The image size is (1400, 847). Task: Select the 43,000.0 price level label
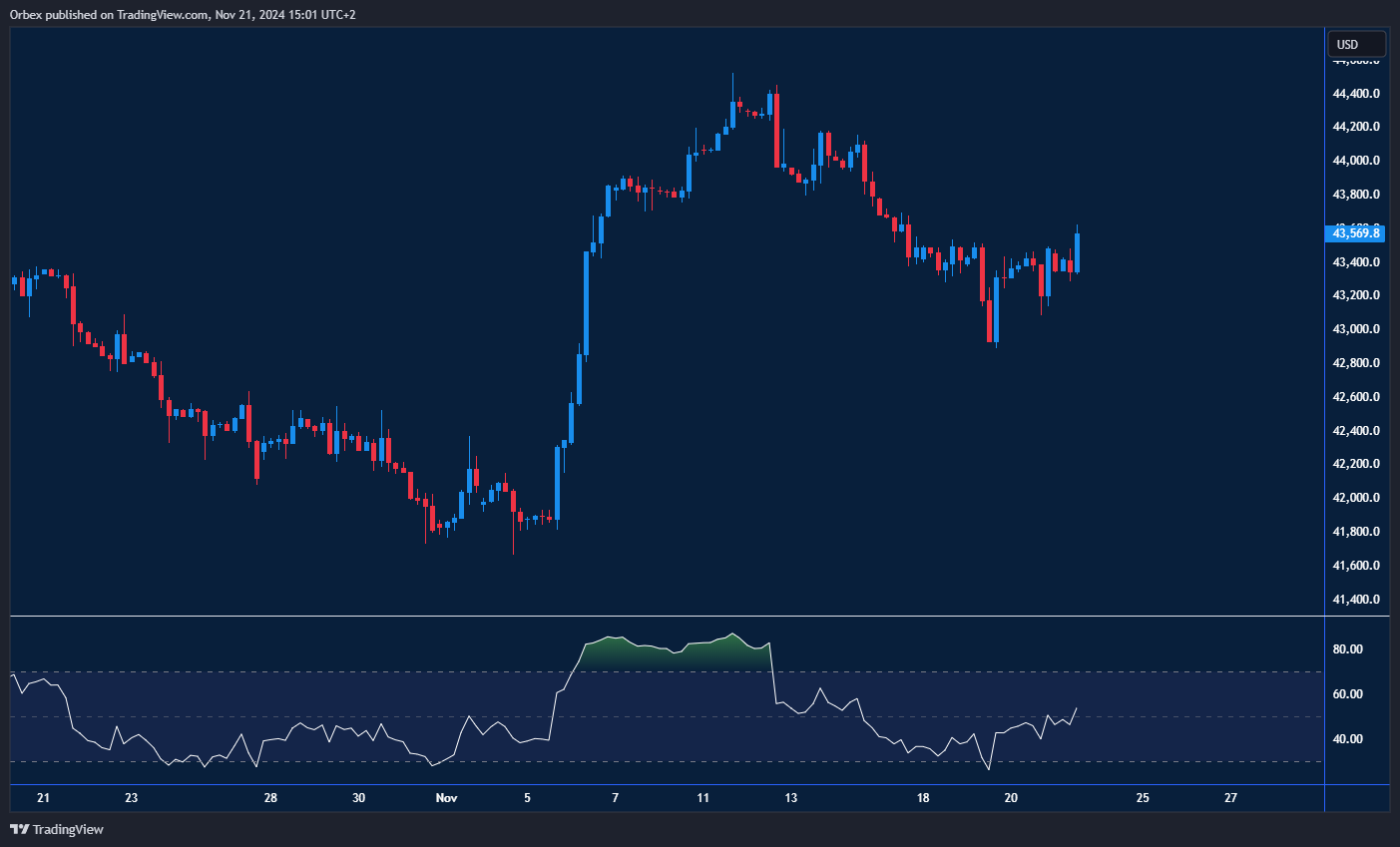(x=1356, y=329)
